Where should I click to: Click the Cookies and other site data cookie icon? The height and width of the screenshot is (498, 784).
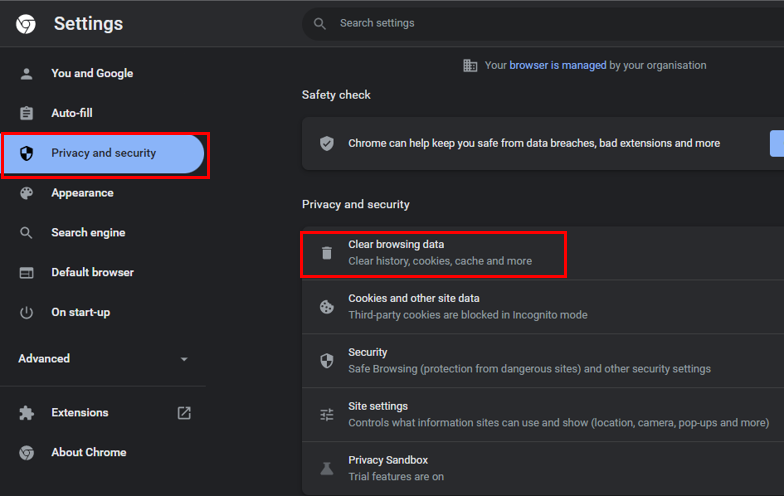[x=326, y=307]
